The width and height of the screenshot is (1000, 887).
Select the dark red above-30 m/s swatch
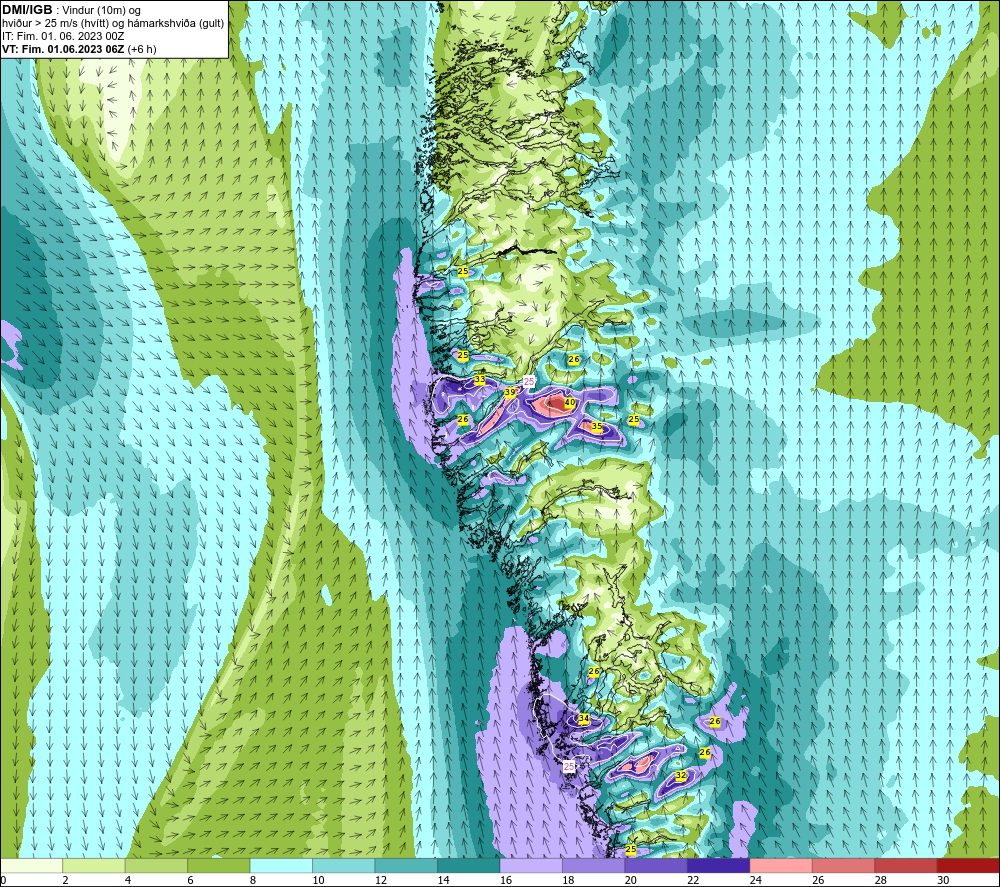point(969,865)
